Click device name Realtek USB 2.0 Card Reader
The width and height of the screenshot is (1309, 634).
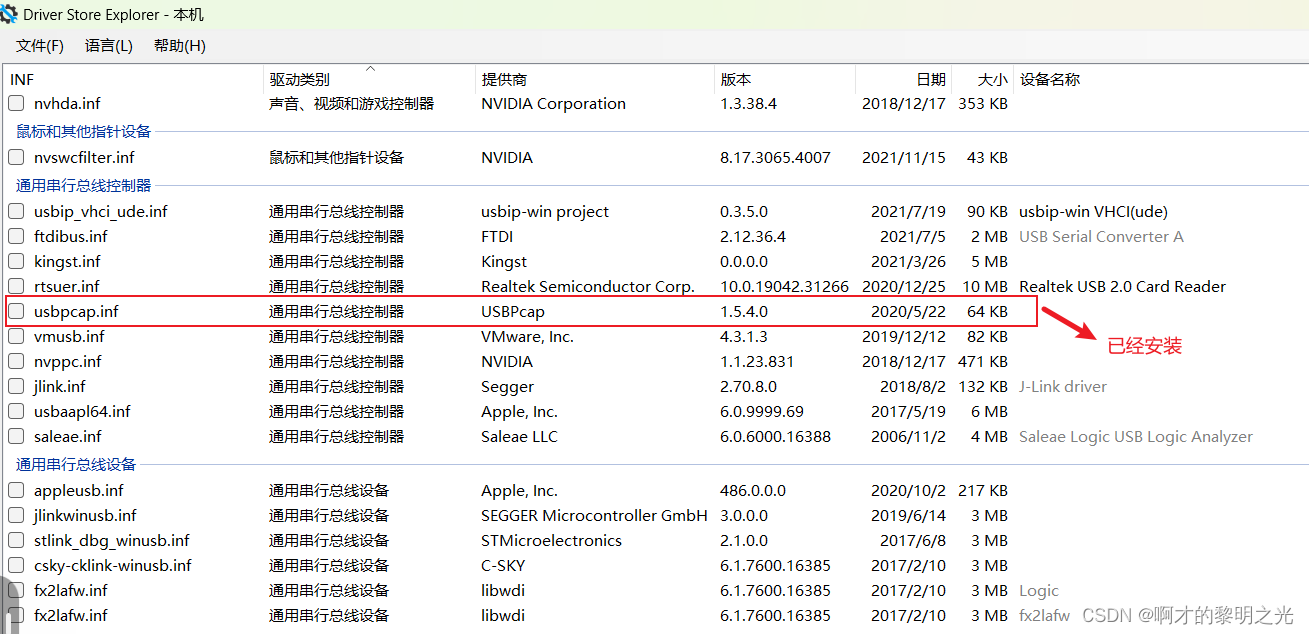pyautogui.click(x=1122, y=286)
